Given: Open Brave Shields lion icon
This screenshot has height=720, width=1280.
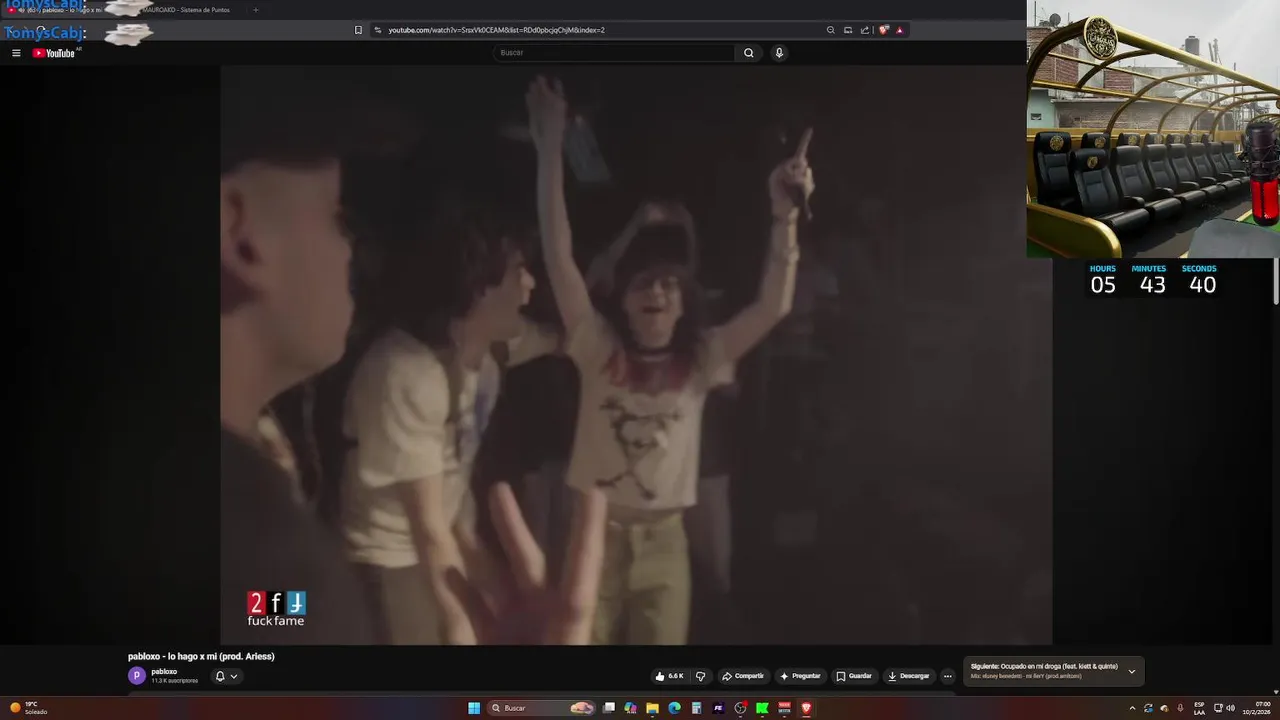Looking at the screenshot, I should click(x=883, y=30).
